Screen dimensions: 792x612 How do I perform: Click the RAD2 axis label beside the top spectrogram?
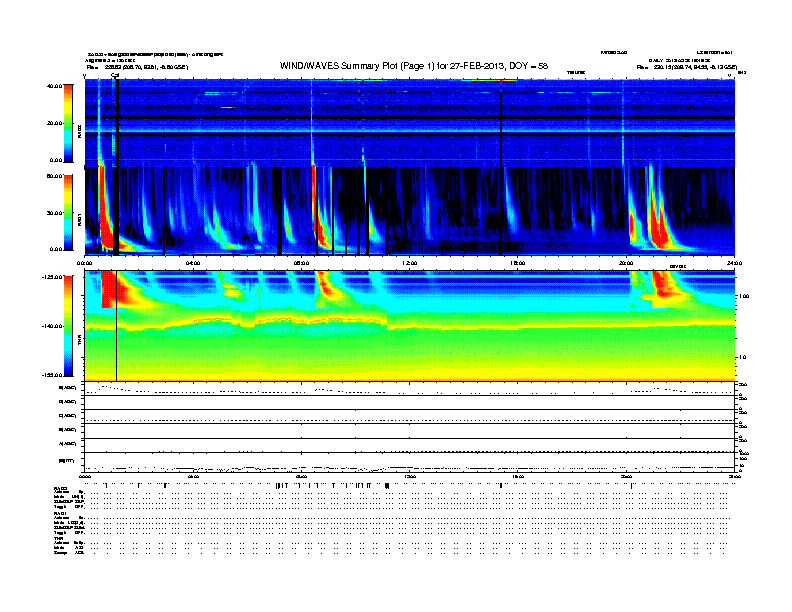point(79,131)
